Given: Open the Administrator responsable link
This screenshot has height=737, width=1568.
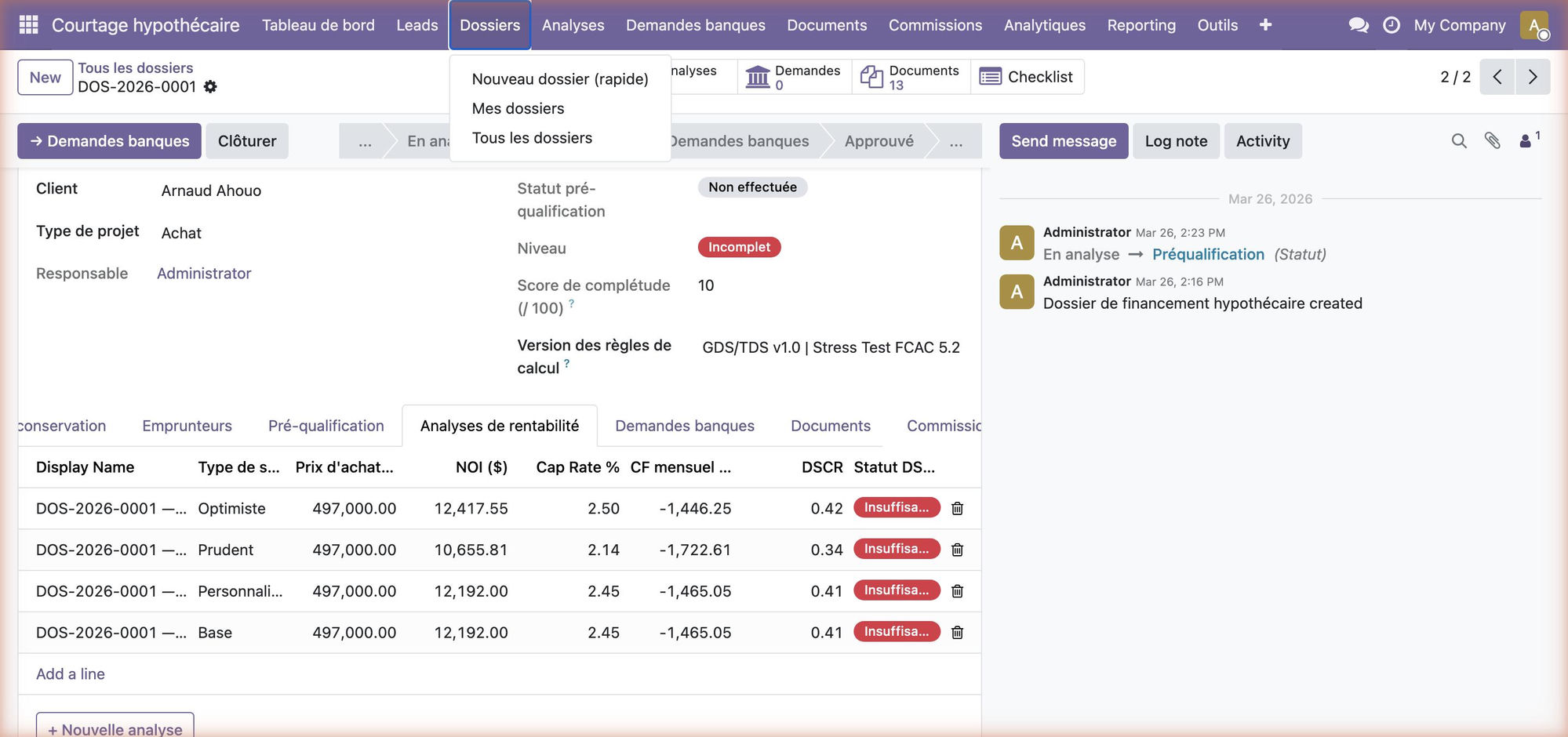Looking at the screenshot, I should 204,274.
